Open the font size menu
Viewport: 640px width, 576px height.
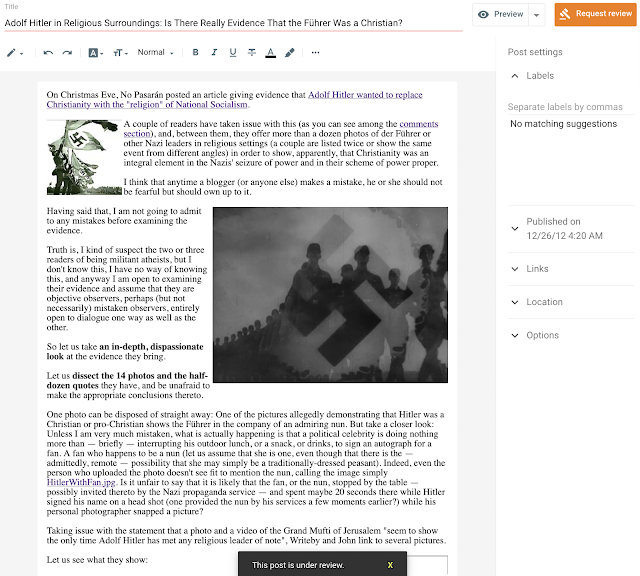120,53
